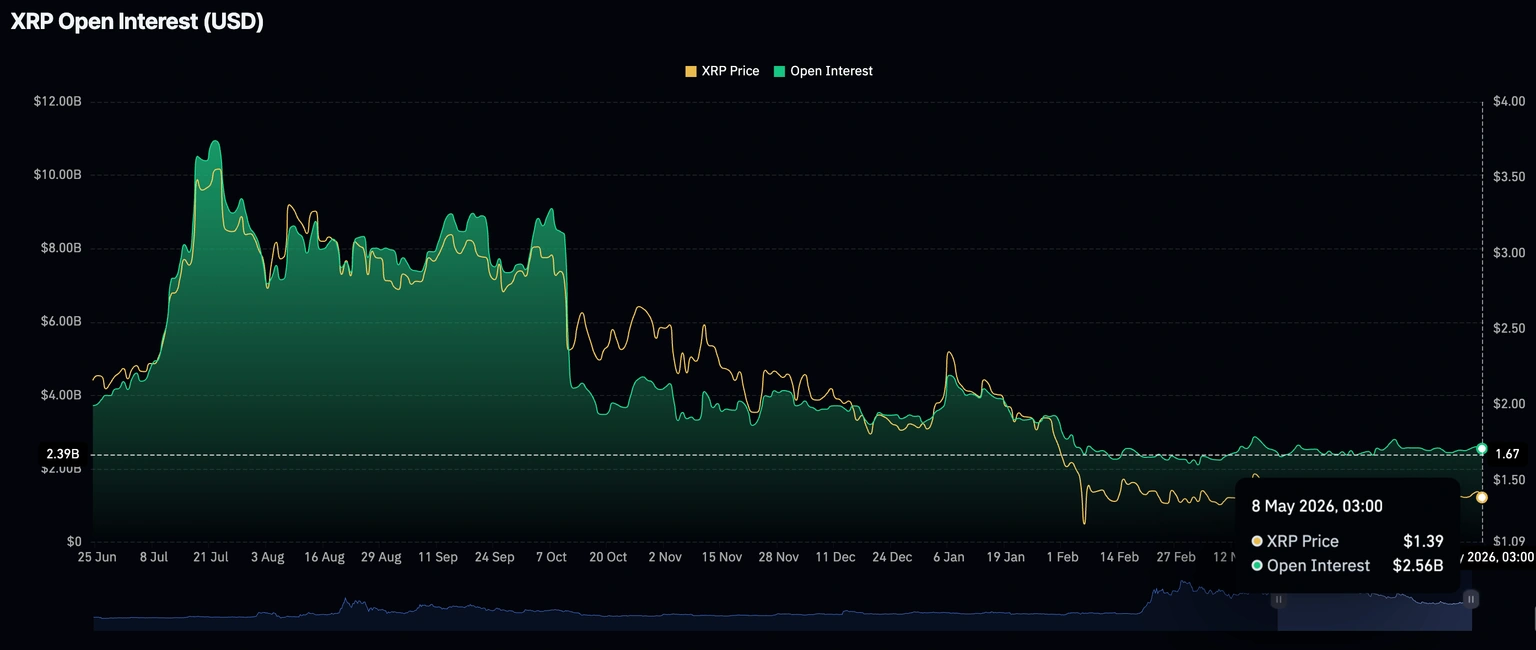Viewport: 1536px width, 650px height.
Task: Click the x-axis crosshair label 2026, 03:00
Action: point(1497,557)
